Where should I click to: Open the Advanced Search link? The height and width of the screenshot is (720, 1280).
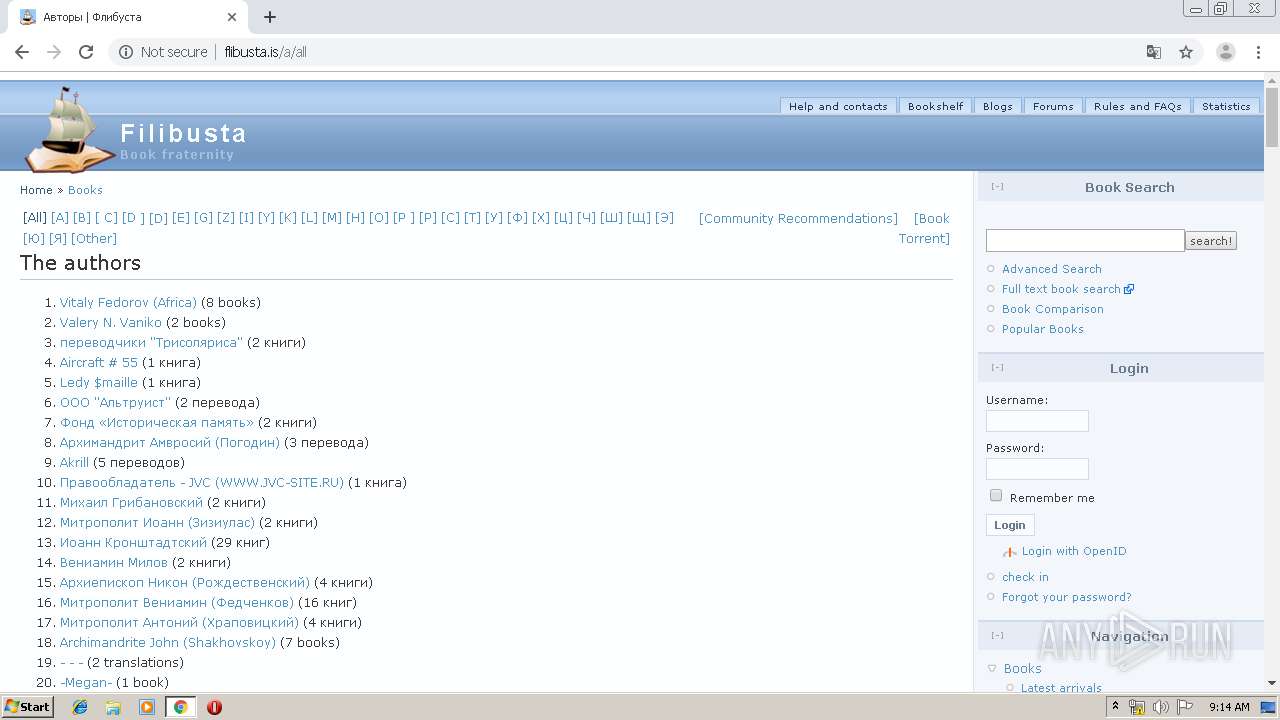click(x=1052, y=269)
